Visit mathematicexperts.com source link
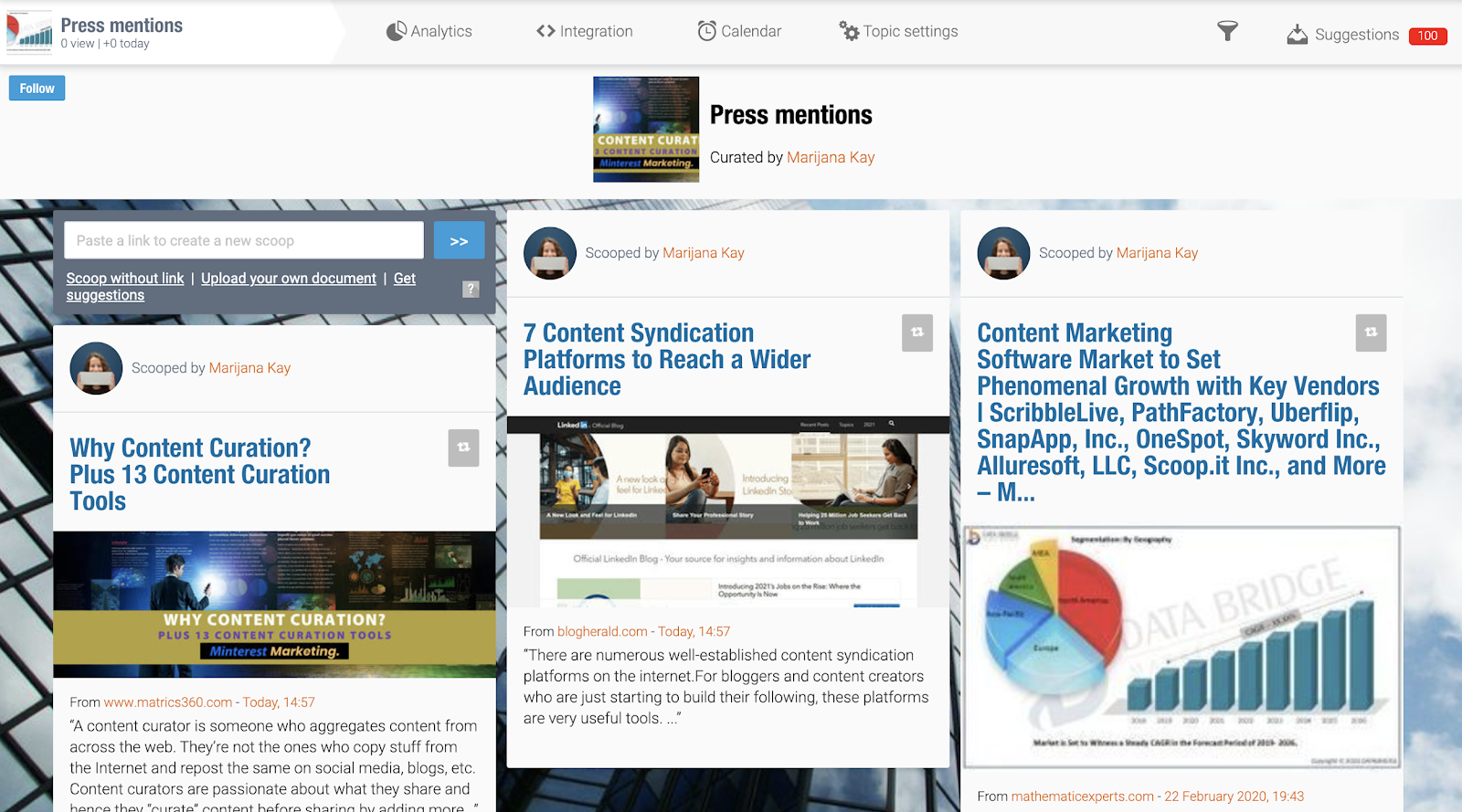Image resolution: width=1462 pixels, height=812 pixels. click(x=1082, y=796)
